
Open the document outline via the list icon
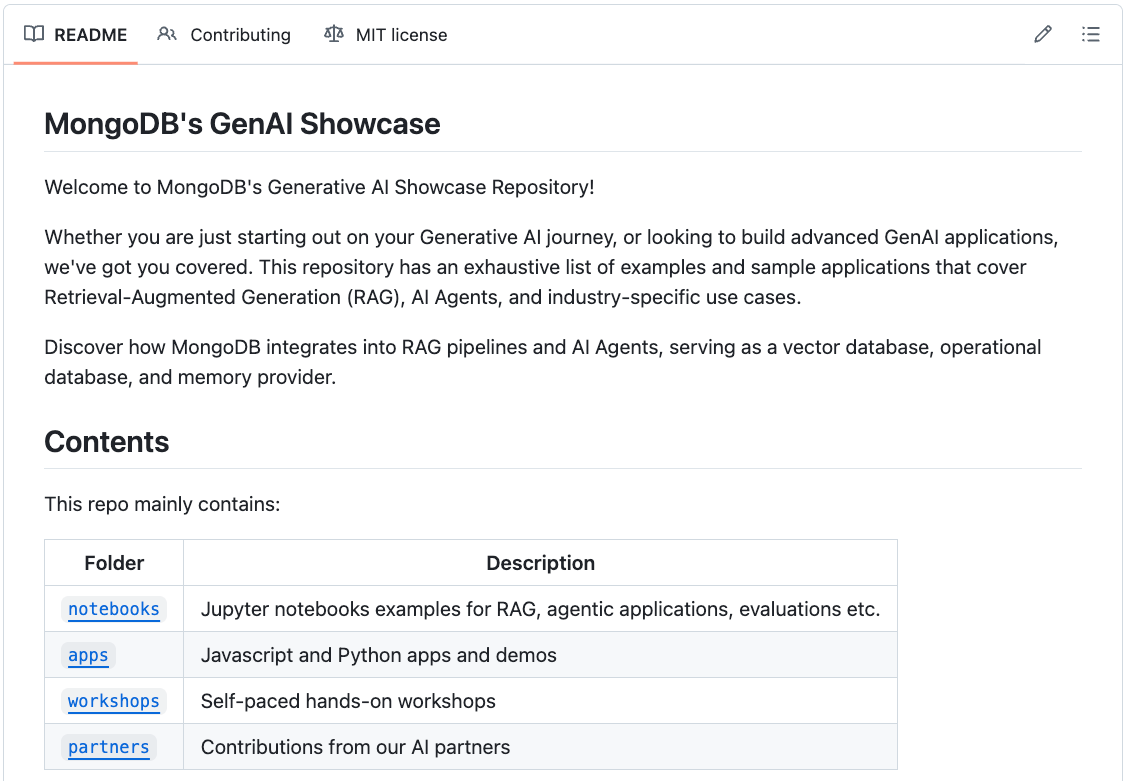1090,34
